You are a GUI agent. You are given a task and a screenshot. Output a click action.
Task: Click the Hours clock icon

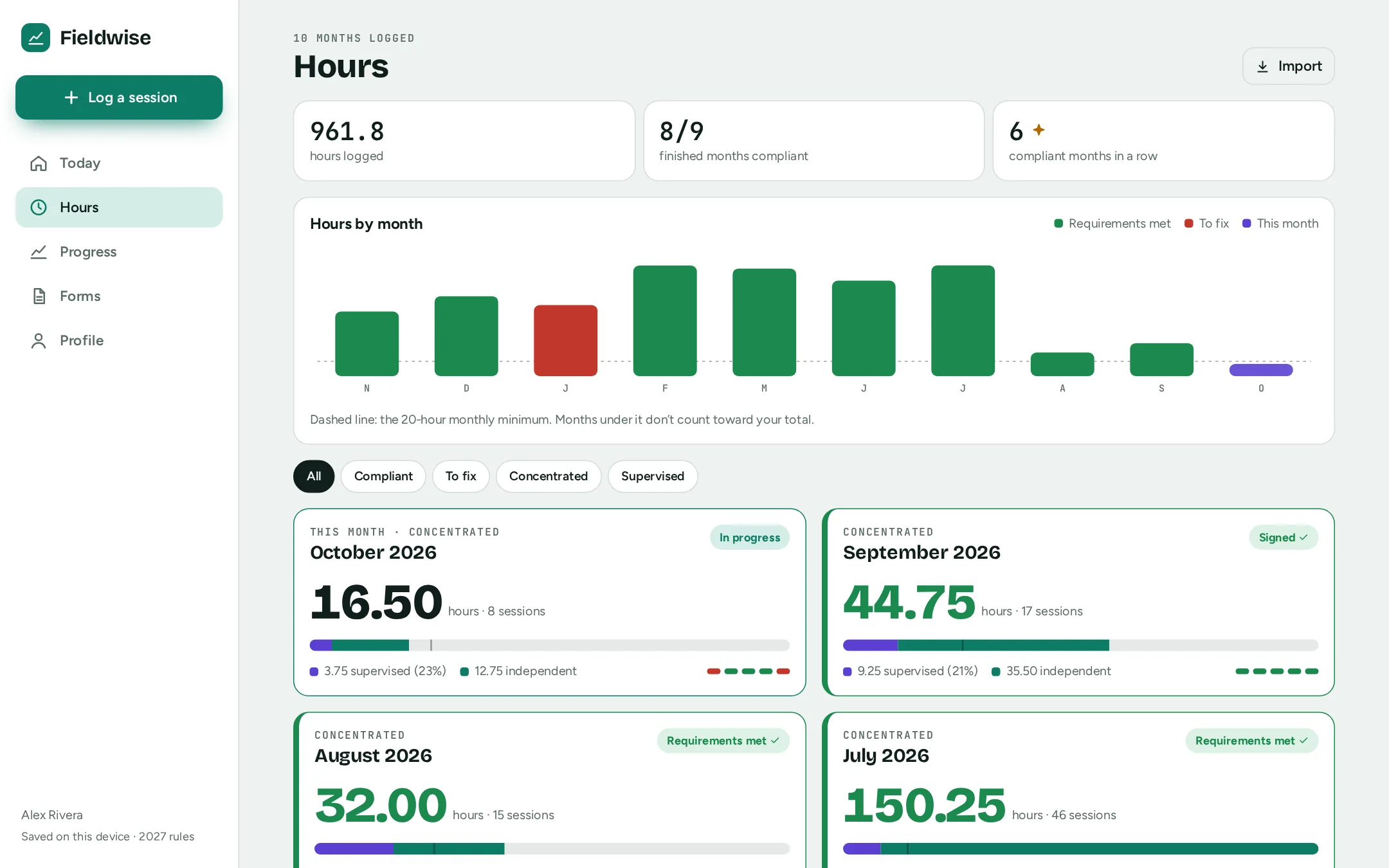(39, 207)
